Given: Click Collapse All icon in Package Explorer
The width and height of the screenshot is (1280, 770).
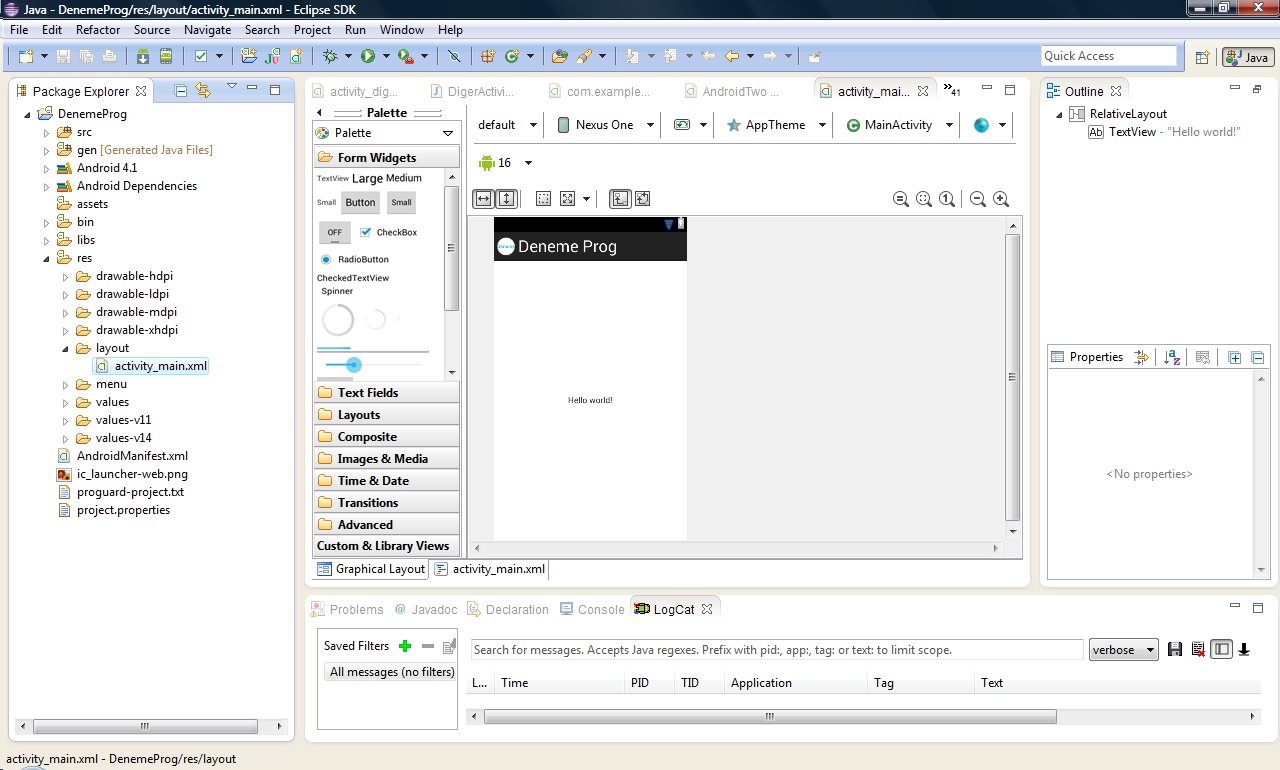Looking at the screenshot, I should coord(181,91).
